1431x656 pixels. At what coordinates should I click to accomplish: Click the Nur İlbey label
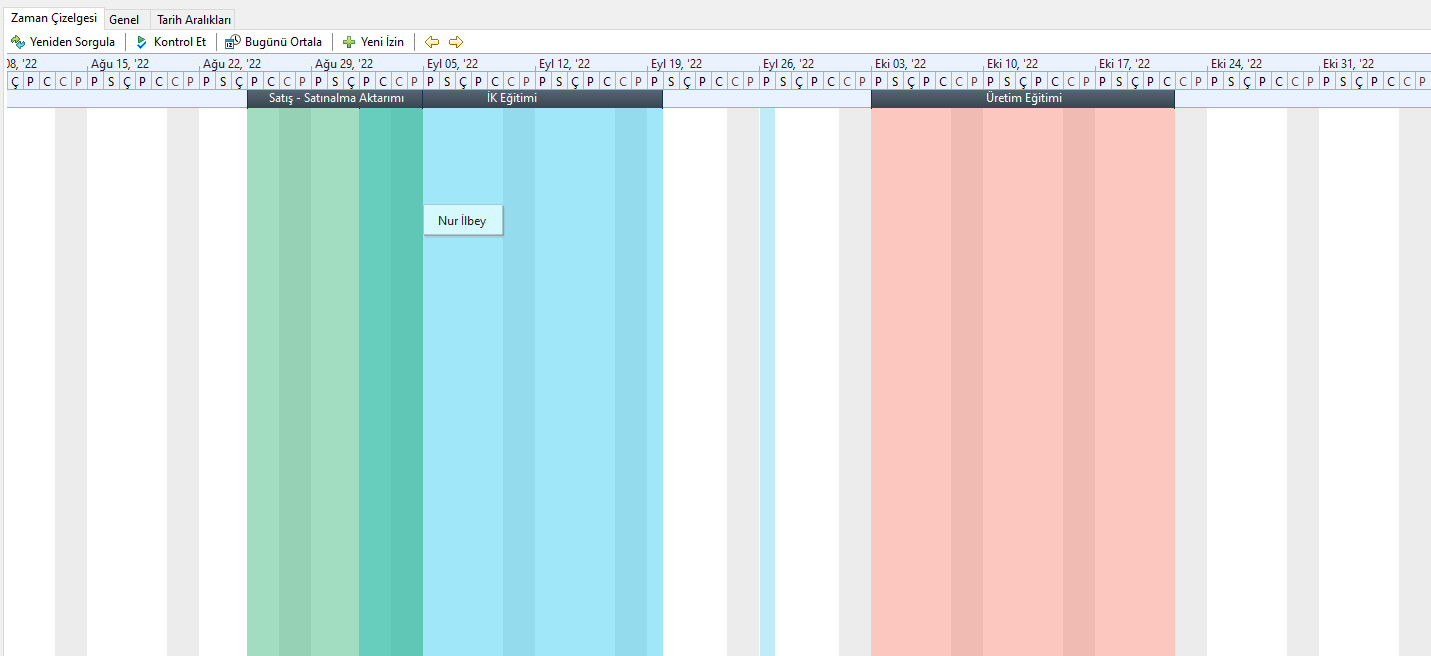coord(462,221)
